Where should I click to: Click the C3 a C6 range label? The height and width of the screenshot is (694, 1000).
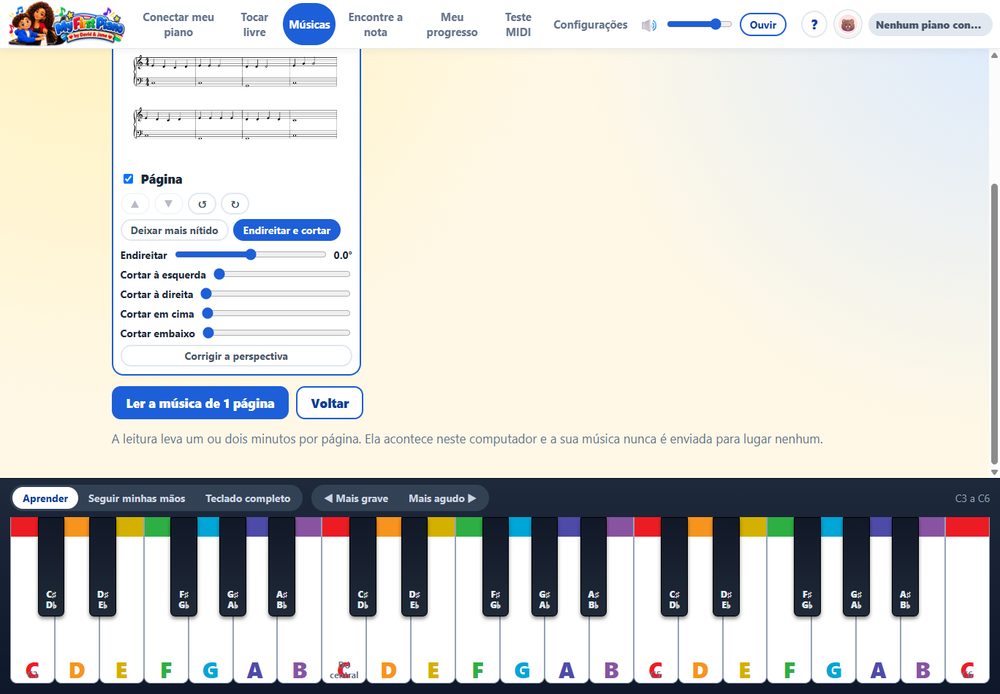[972, 498]
